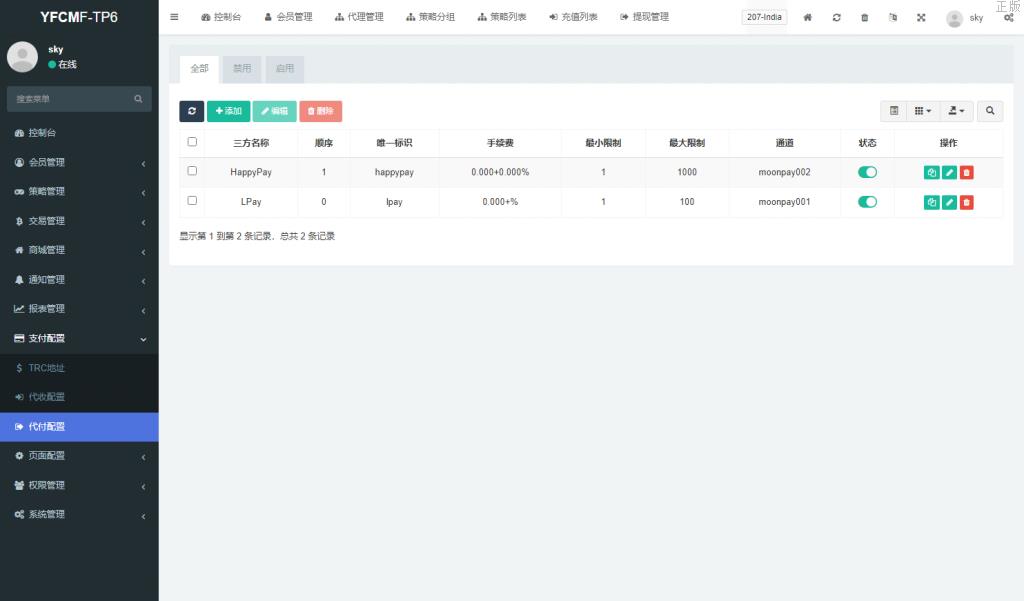Screen dimensions: 1024x601
Task: Click the pencil edit icon for HappyPay
Action: [949, 173]
